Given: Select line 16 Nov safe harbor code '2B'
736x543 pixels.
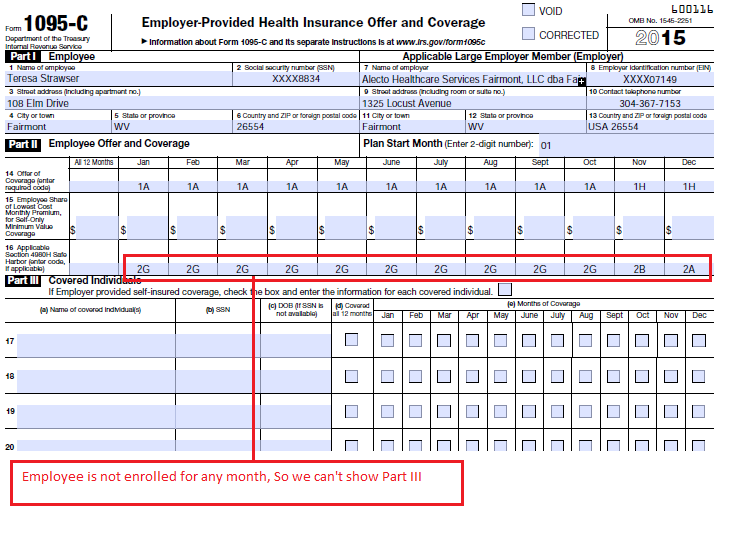Looking at the screenshot, I should click(x=639, y=269).
